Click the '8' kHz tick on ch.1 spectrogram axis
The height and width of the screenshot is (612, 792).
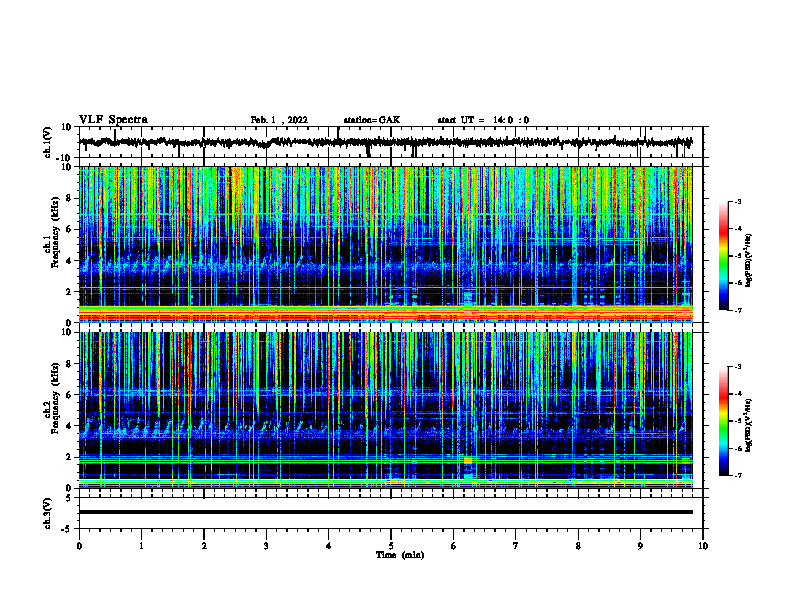(x=69, y=198)
